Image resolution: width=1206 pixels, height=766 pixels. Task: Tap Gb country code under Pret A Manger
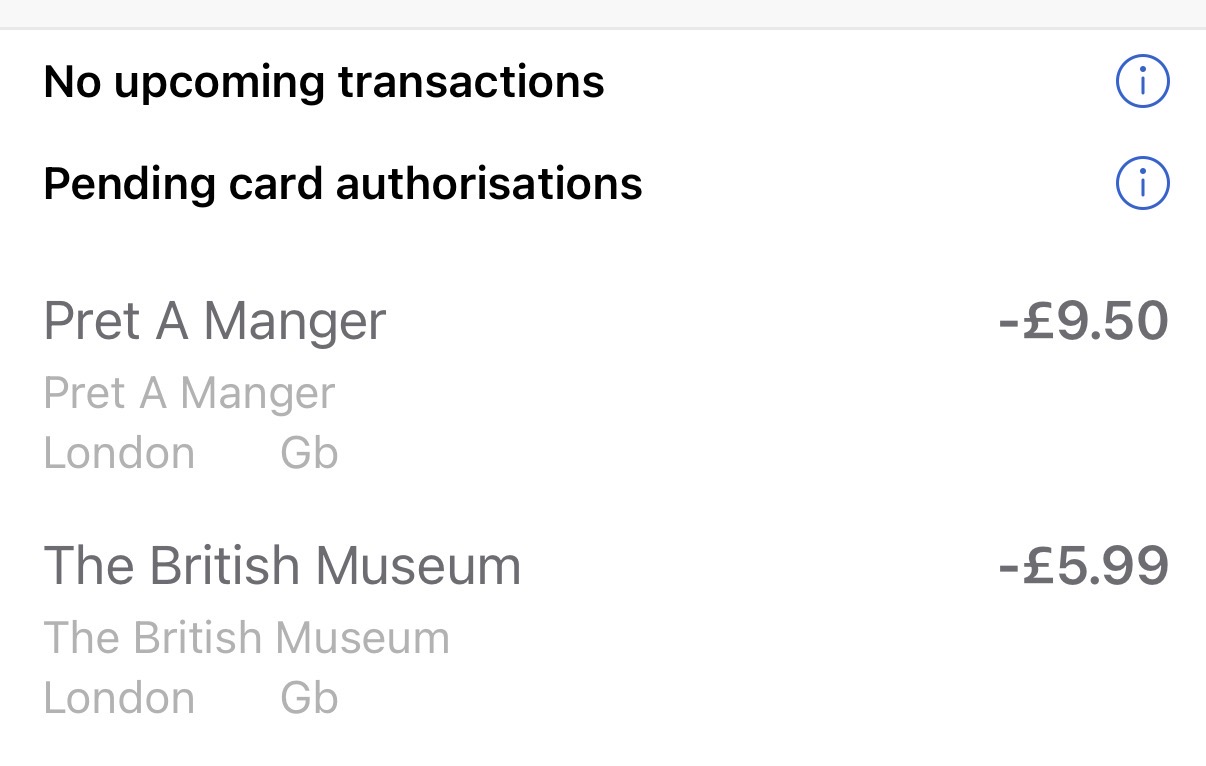(x=309, y=453)
